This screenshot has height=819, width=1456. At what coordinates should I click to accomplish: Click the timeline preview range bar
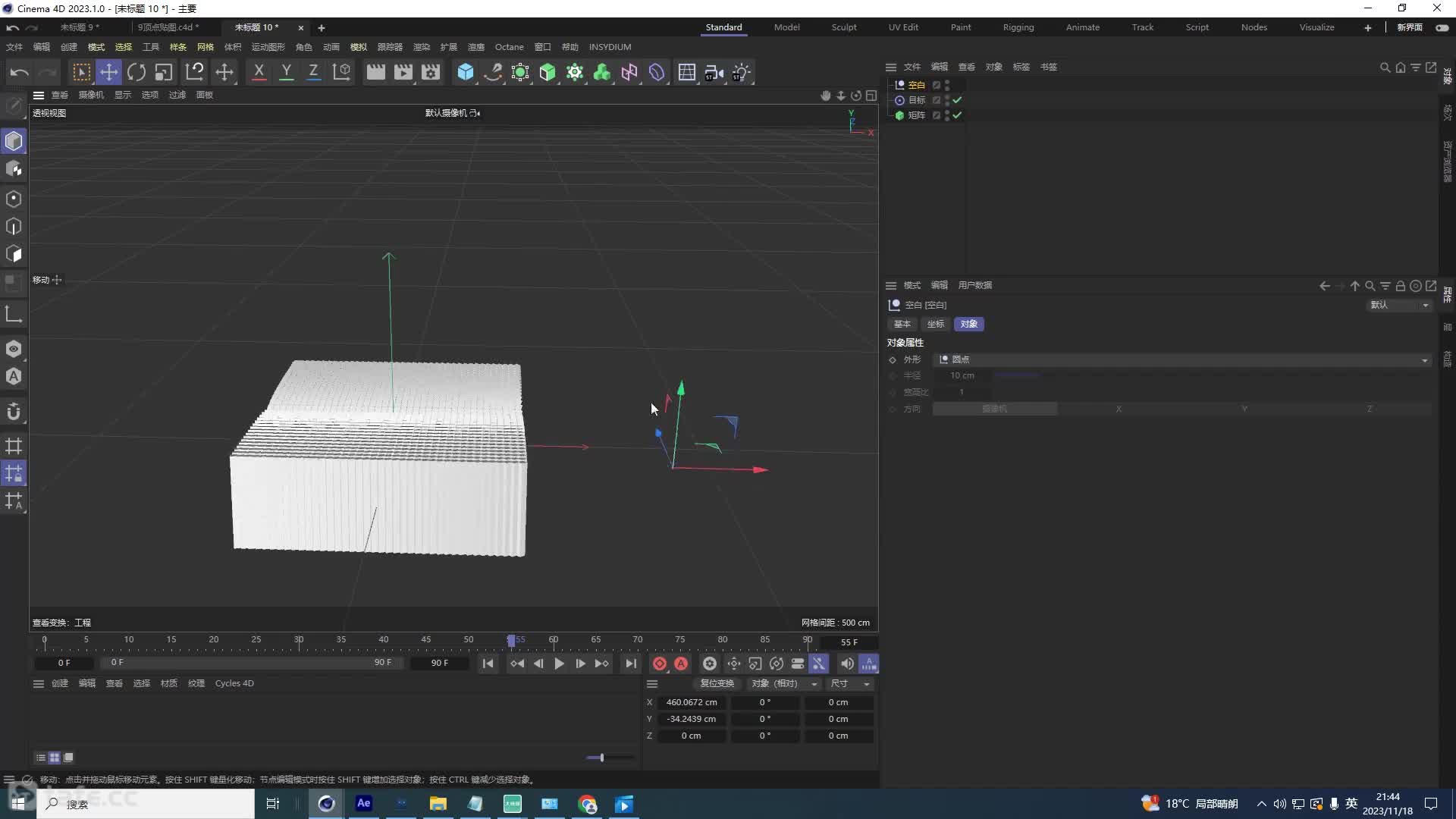pos(252,663)
